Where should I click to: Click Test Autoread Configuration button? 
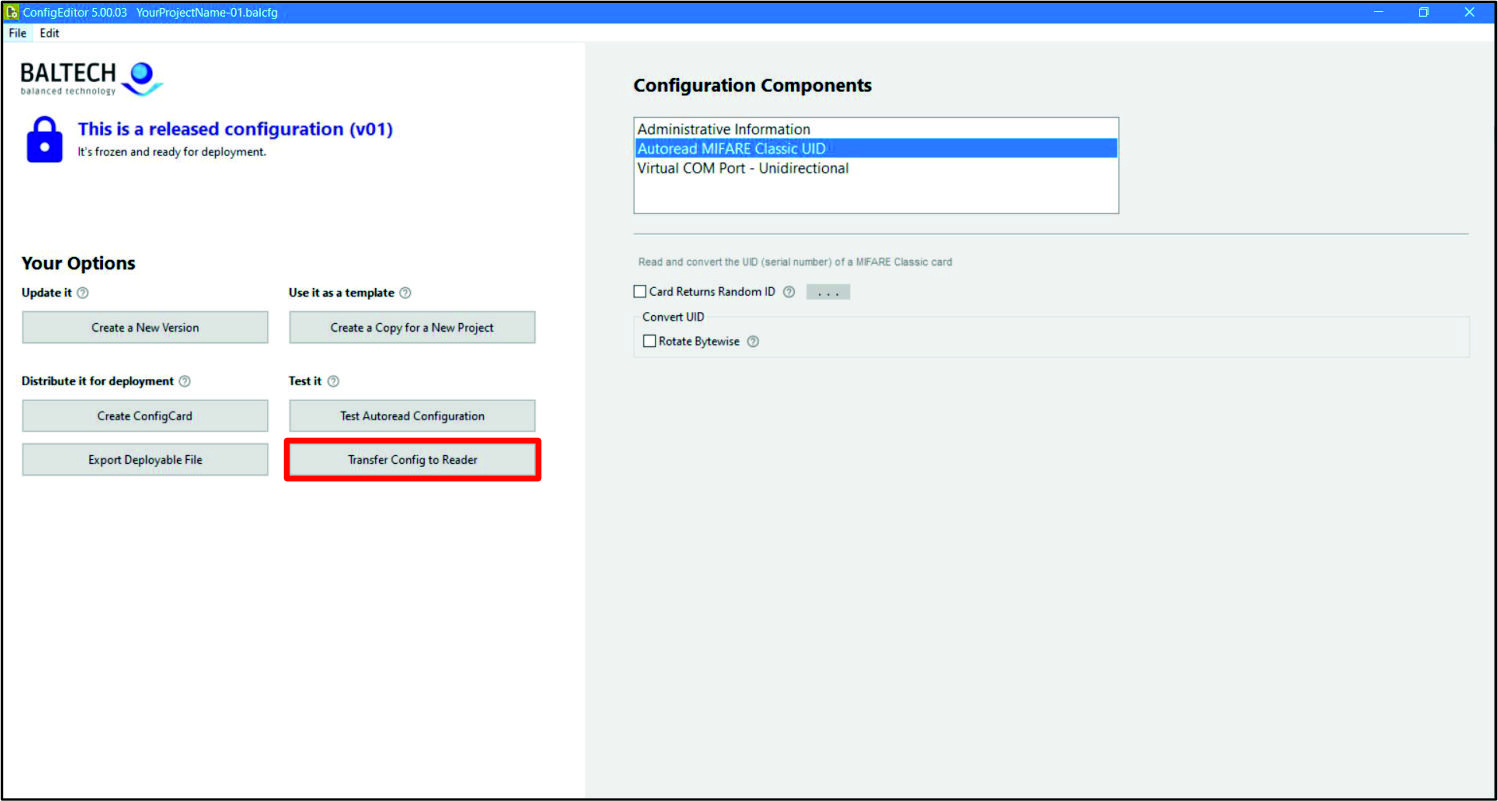pyautogui.click(x=412, y=416)
